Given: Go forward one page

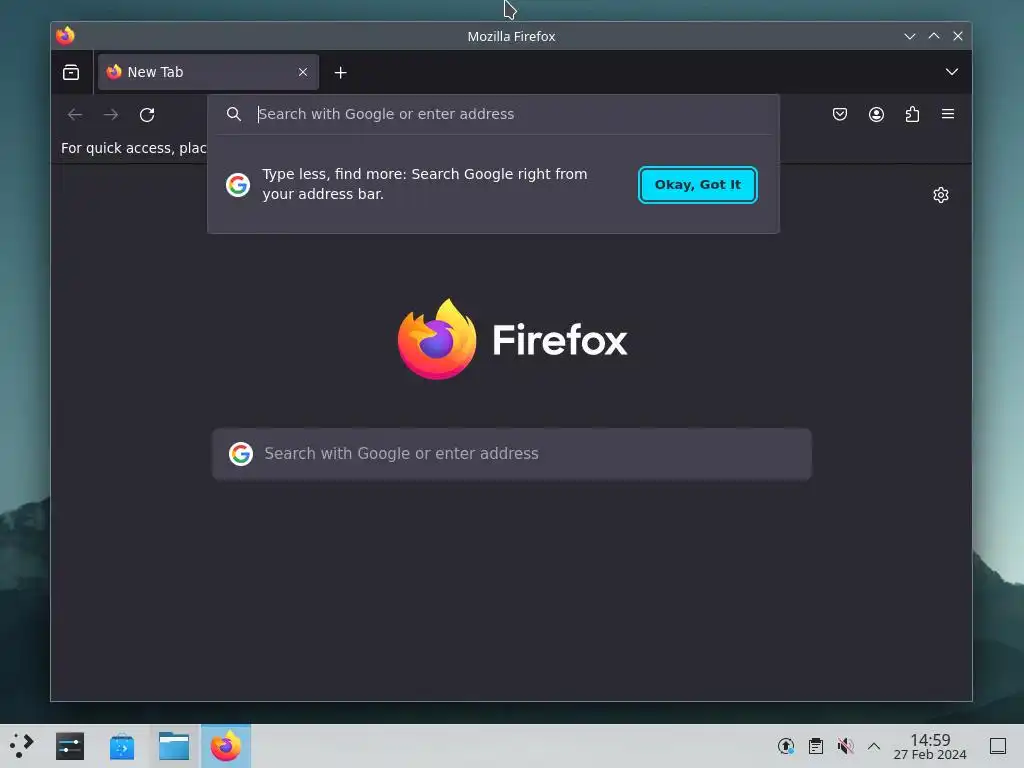Looking at the screenshot, I should tap(111, 115).
